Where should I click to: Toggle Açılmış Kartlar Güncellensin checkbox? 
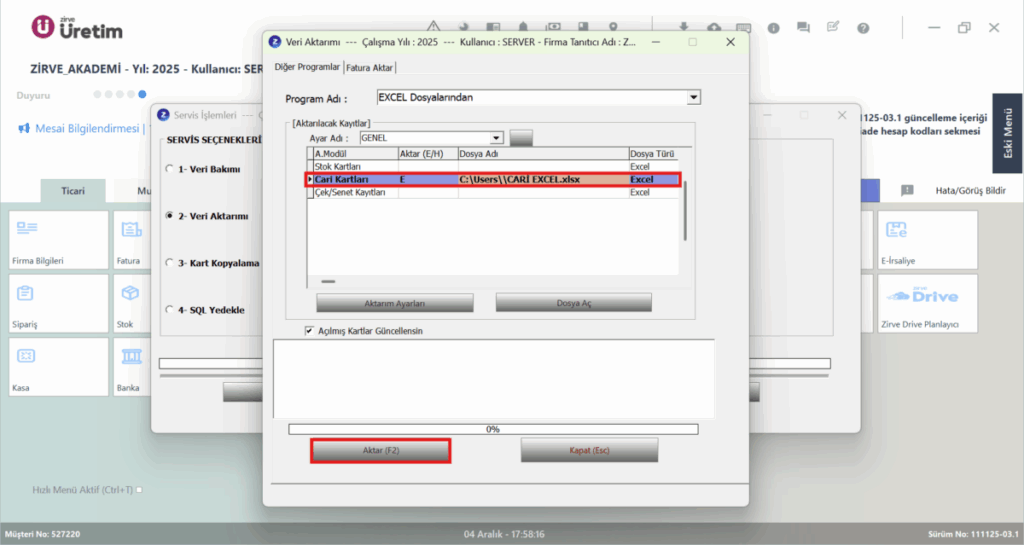(x=310, y=331)
